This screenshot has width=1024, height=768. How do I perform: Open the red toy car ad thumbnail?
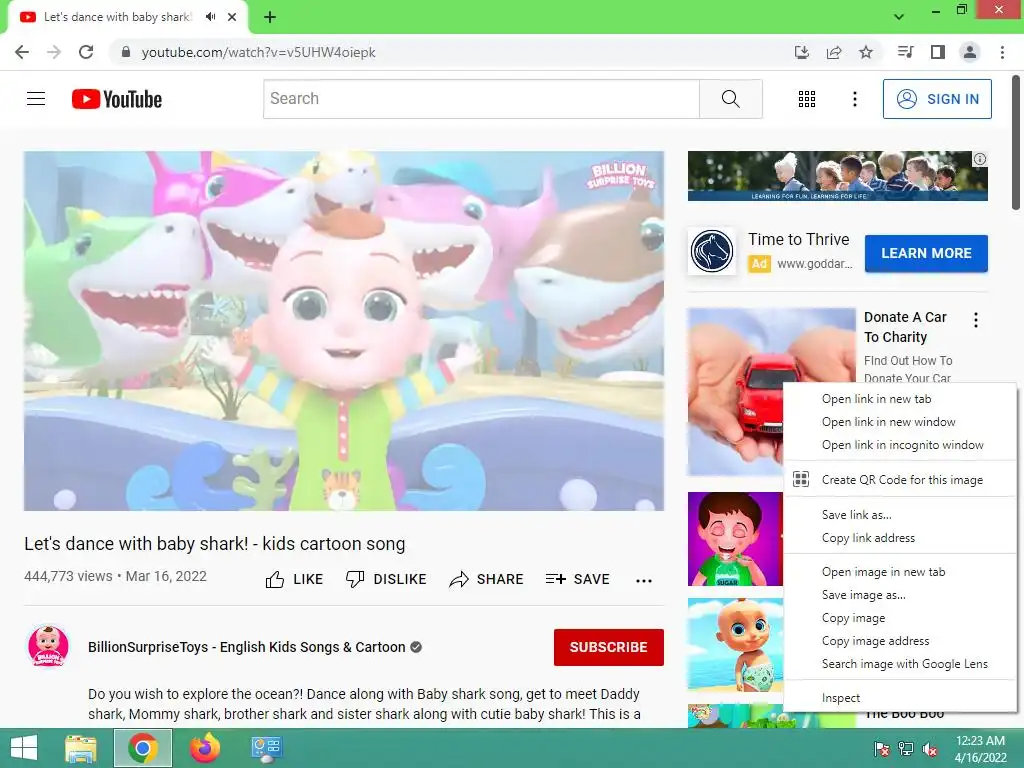(x=736, y=392)
